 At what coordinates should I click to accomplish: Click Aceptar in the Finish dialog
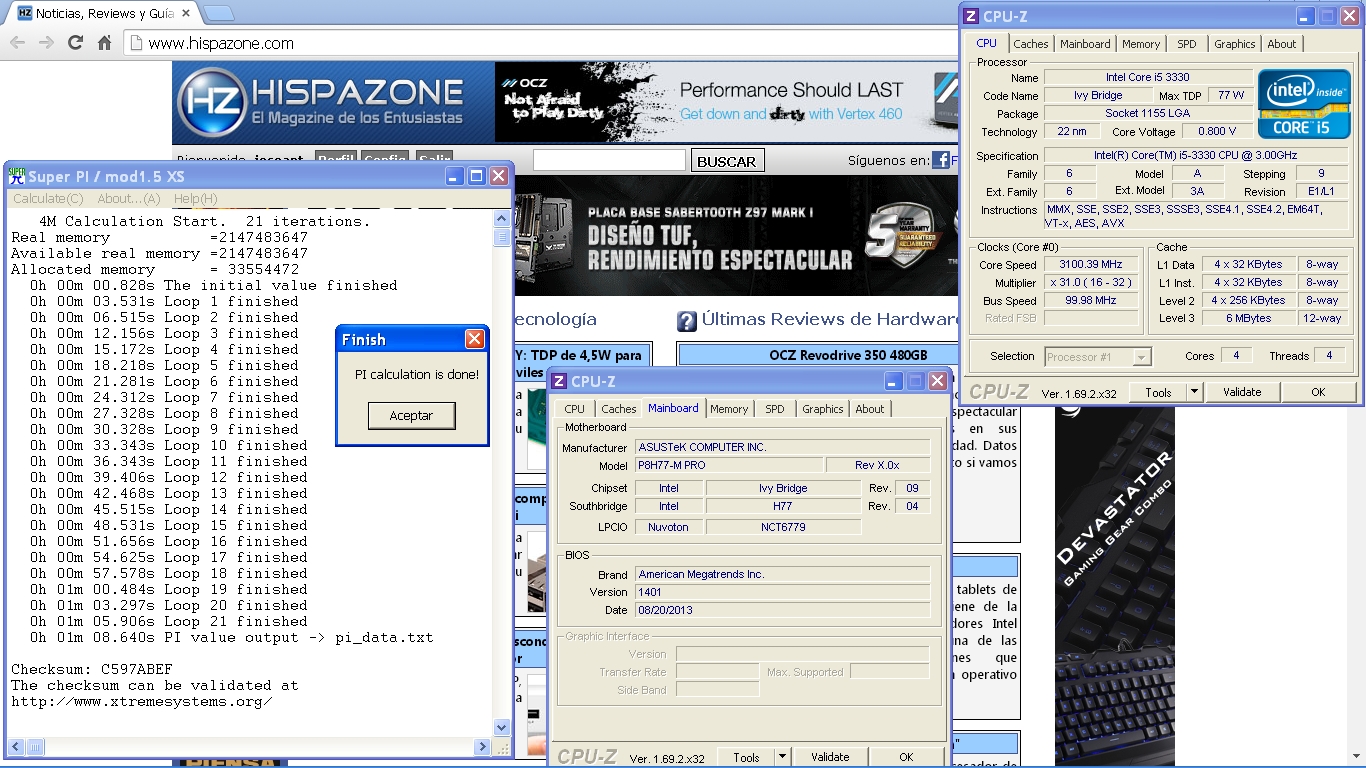coord(411,416)
